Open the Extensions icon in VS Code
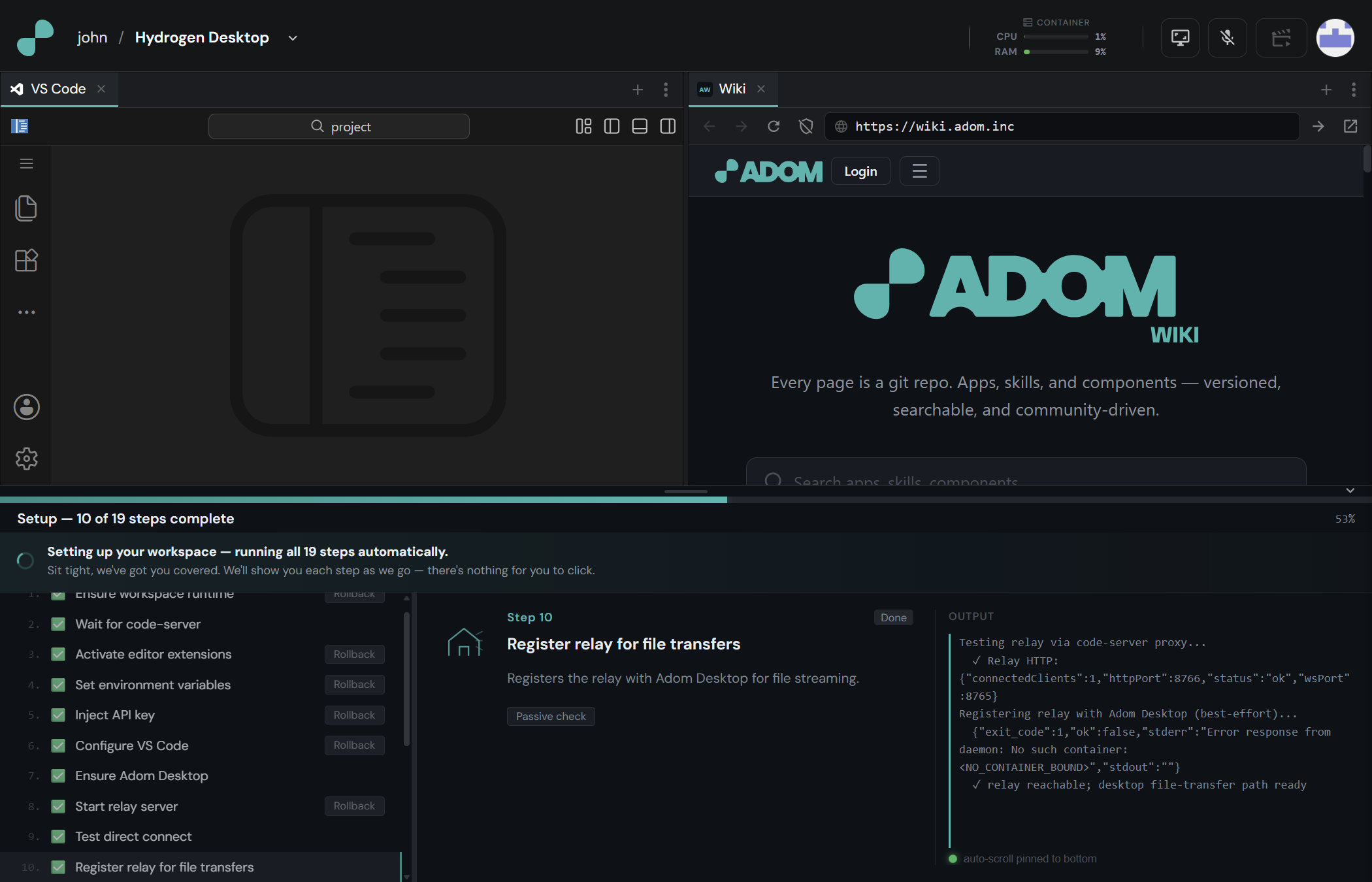The image size is (1372, 882). coord(26,260)
